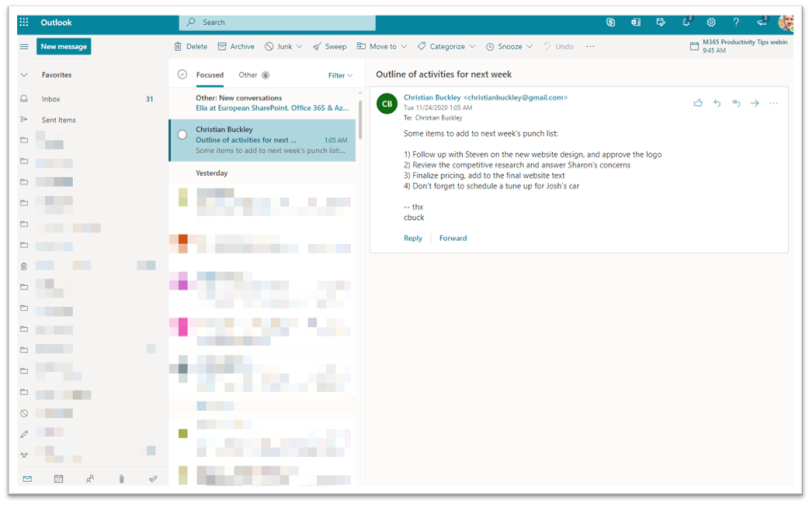Select Christian Buckley message circle checkbox

pos(182,135)
